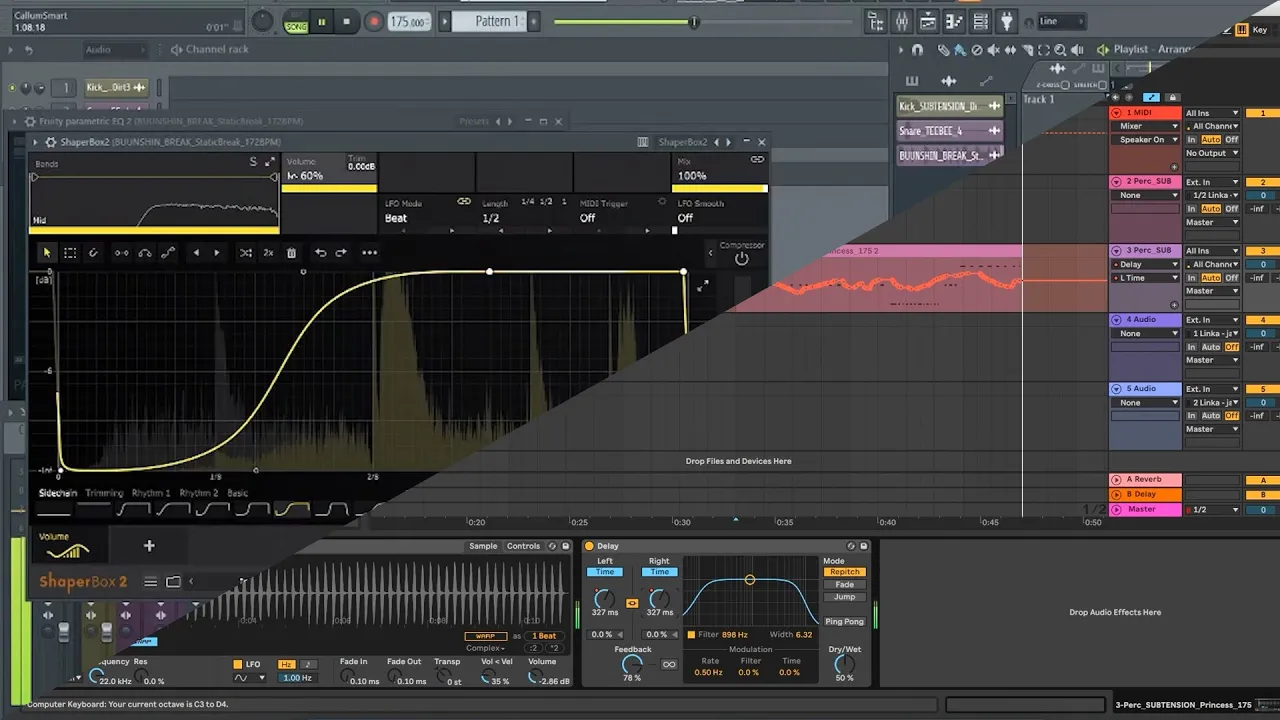Click the 2x double-speed button in ShaperBox
This screenshot has height=720, width=1280.
click(x=268, y=253)
